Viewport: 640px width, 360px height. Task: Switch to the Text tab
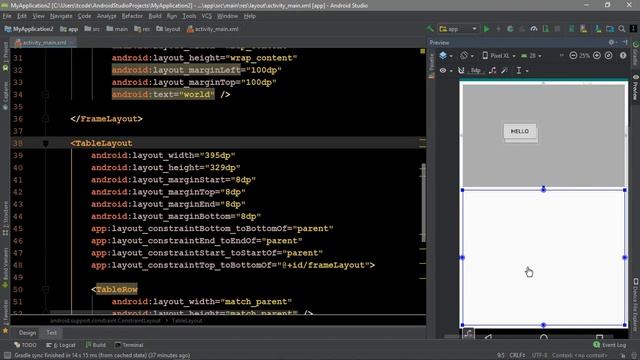tap(51, 333)
